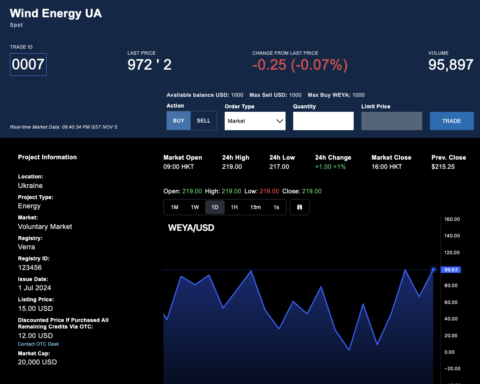Click the Quantity input field
Image resolution: width=480 pixels, height=384 pixels.
pyautogui.click(x=323, y=121)
